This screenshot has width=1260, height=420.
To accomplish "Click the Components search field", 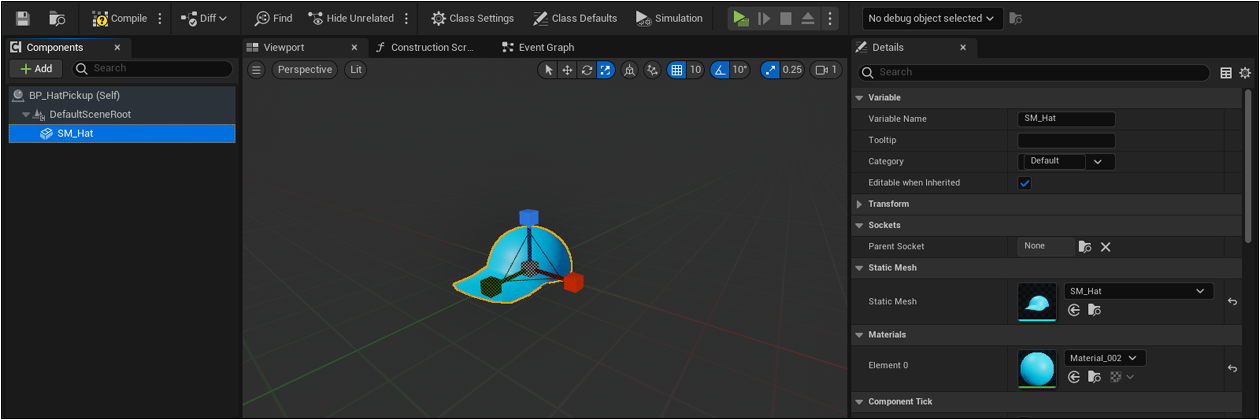I will click(x=151, y=69).
